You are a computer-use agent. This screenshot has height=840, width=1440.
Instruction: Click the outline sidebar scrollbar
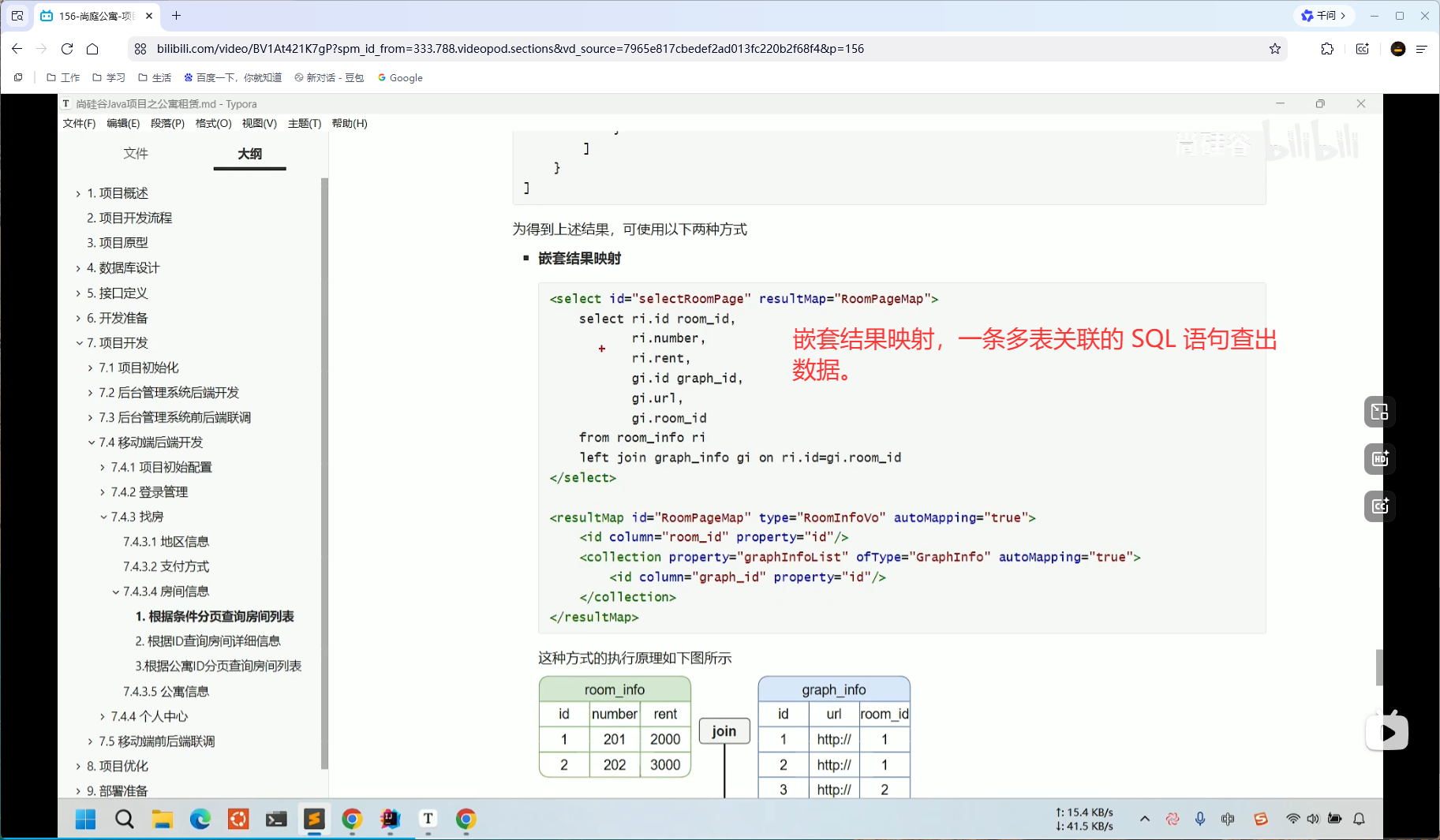pyautogui.click(x=324, y=473)
